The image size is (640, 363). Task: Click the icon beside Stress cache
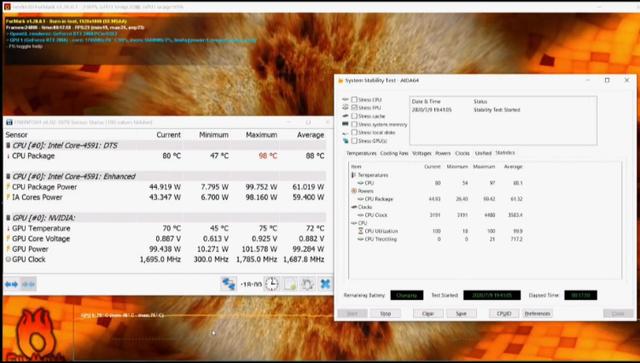click(x=345, y=116)
